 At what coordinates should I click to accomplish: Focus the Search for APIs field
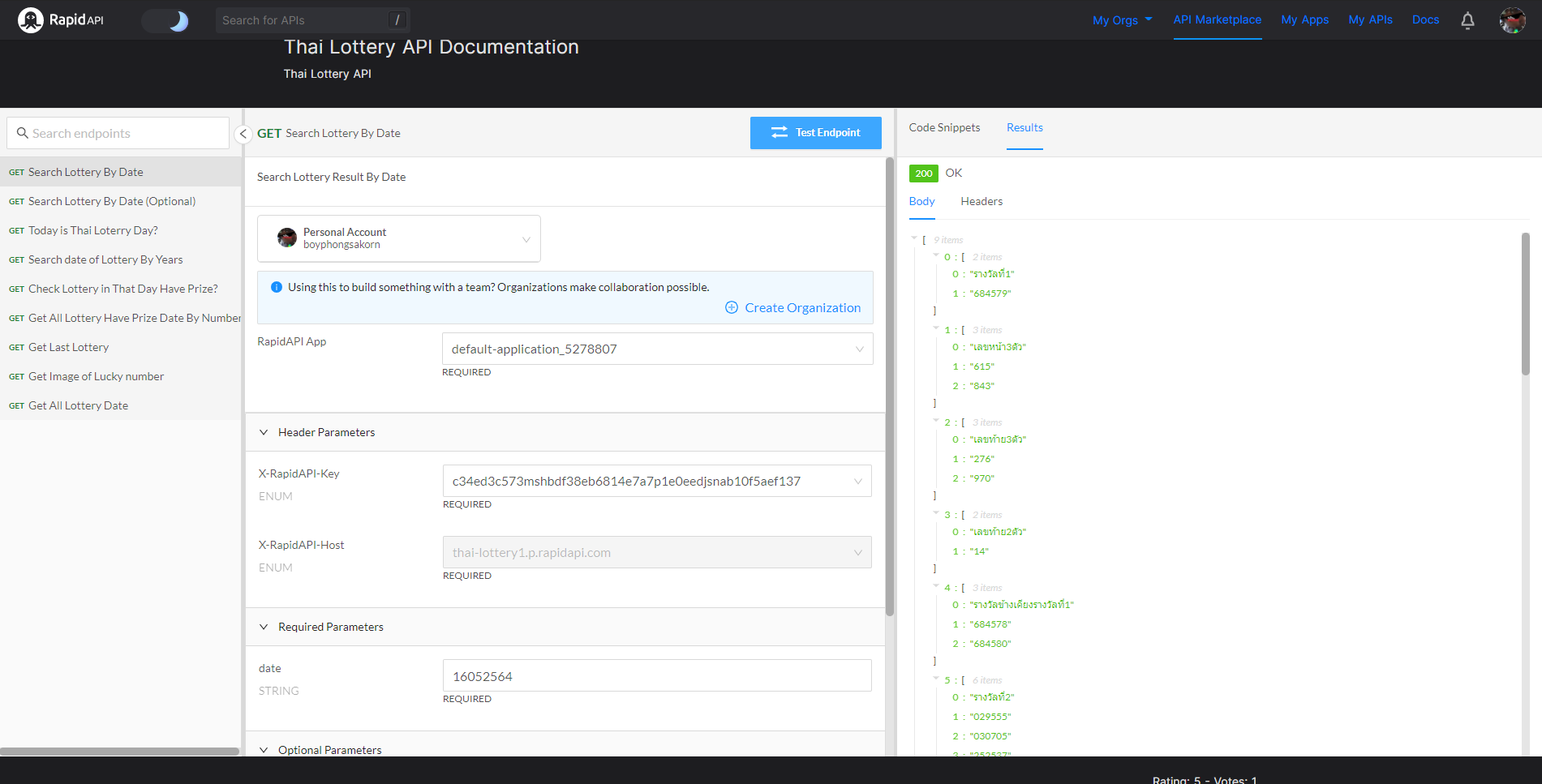tap(312, 20)
